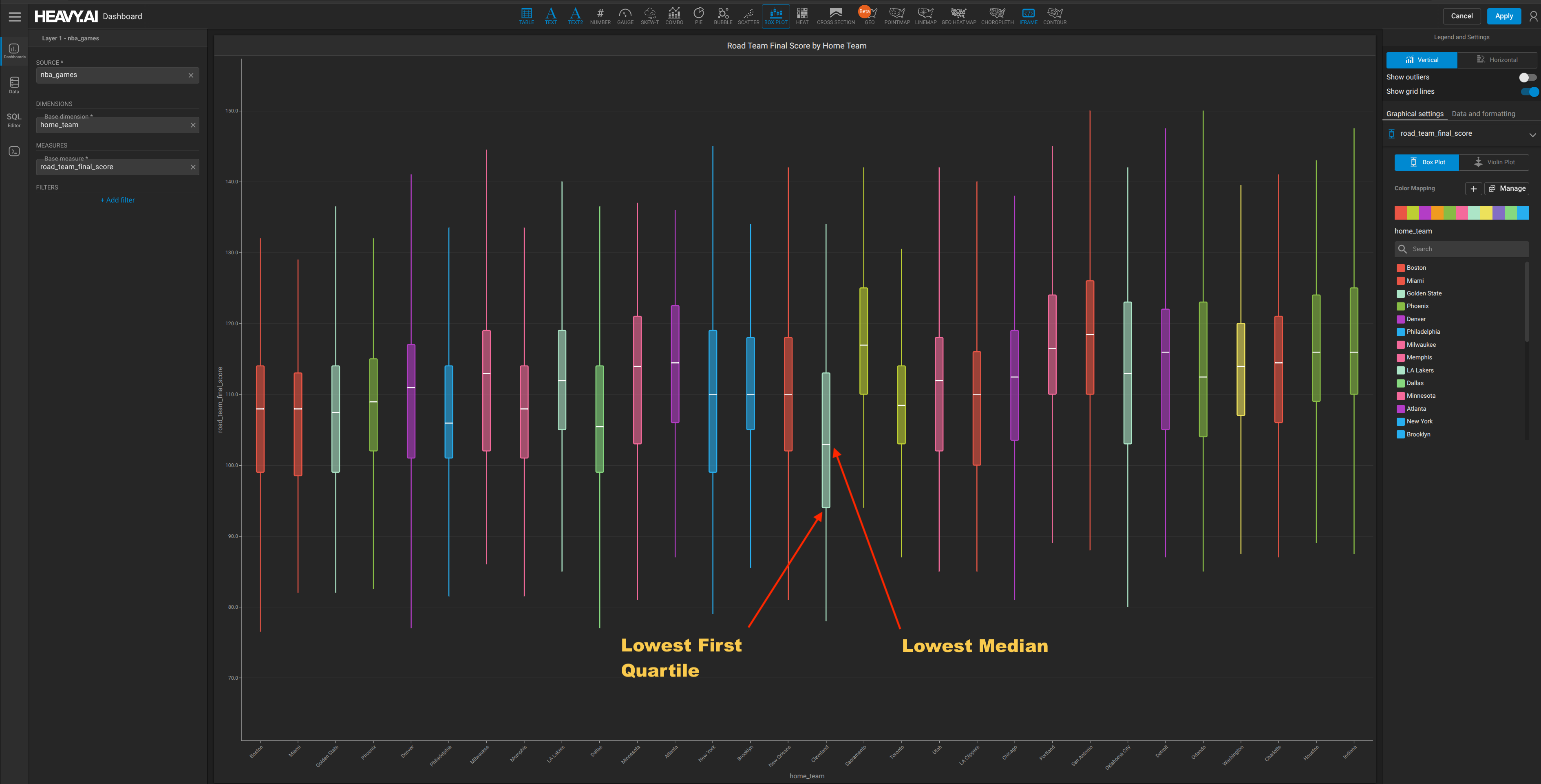Switch to Data and formatting tab
This screenshot has height=784, width=1541.
(1483, 114)
